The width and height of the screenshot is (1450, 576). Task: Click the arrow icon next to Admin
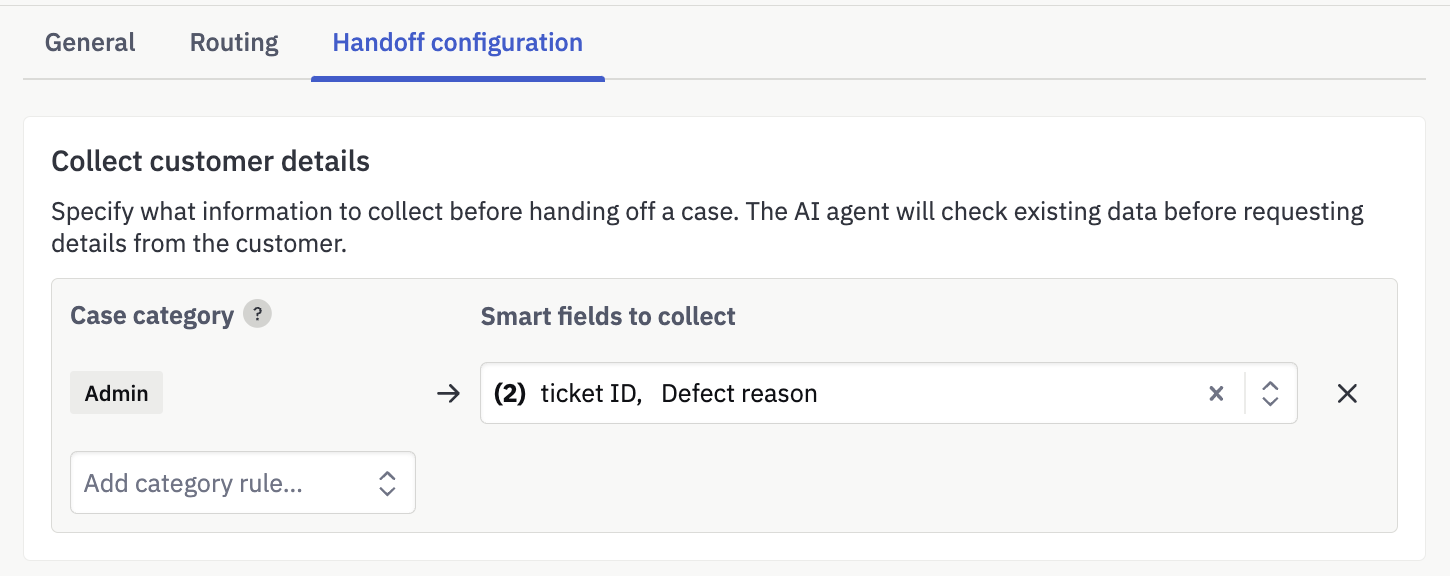[x=449, y=394]
